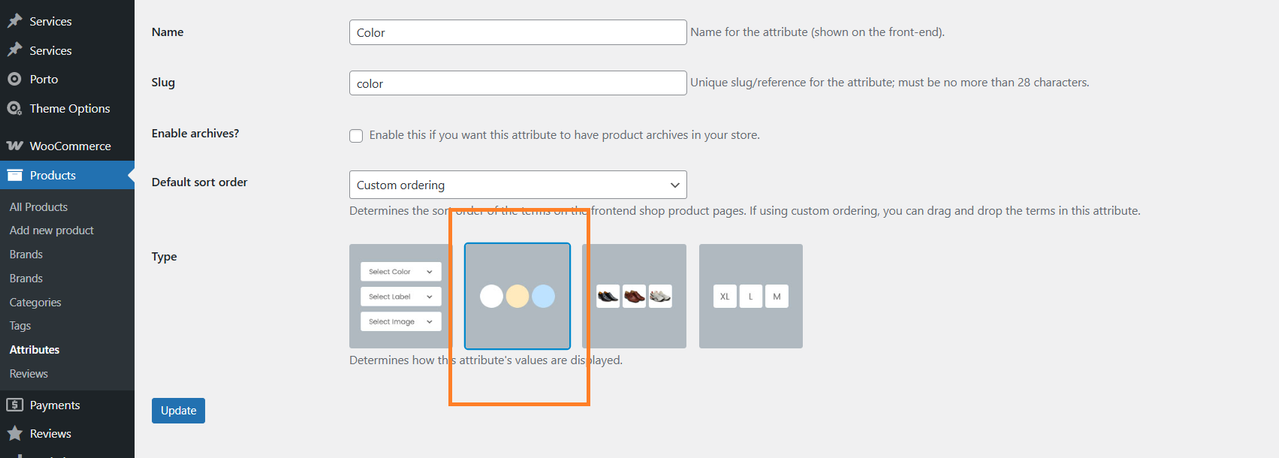Click the Payments dollar icon
The image size is (1279, 458).
(x=14, y=405)
